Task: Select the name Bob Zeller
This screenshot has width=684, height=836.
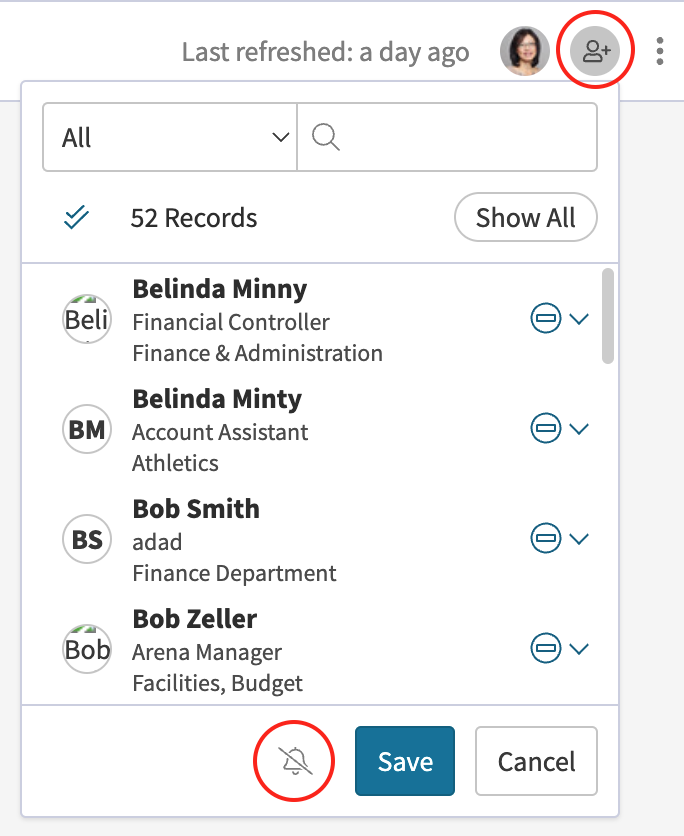Action: tap(195, 619)
